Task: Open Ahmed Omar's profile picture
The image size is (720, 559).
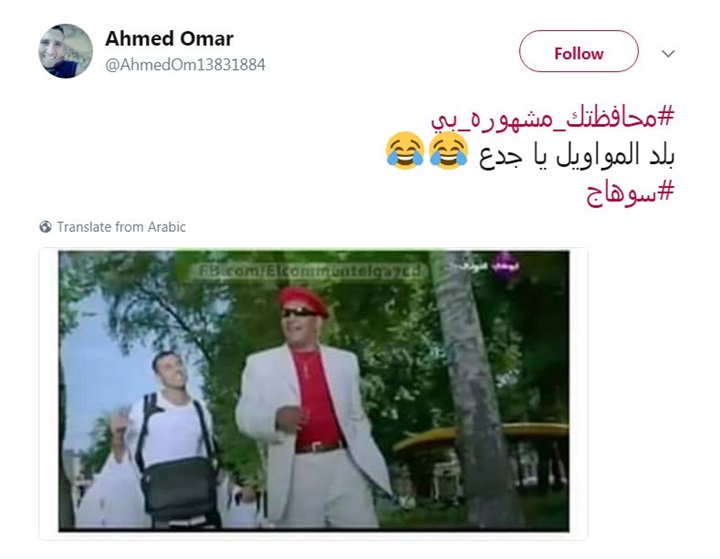Action: click(x=65, y=51)
